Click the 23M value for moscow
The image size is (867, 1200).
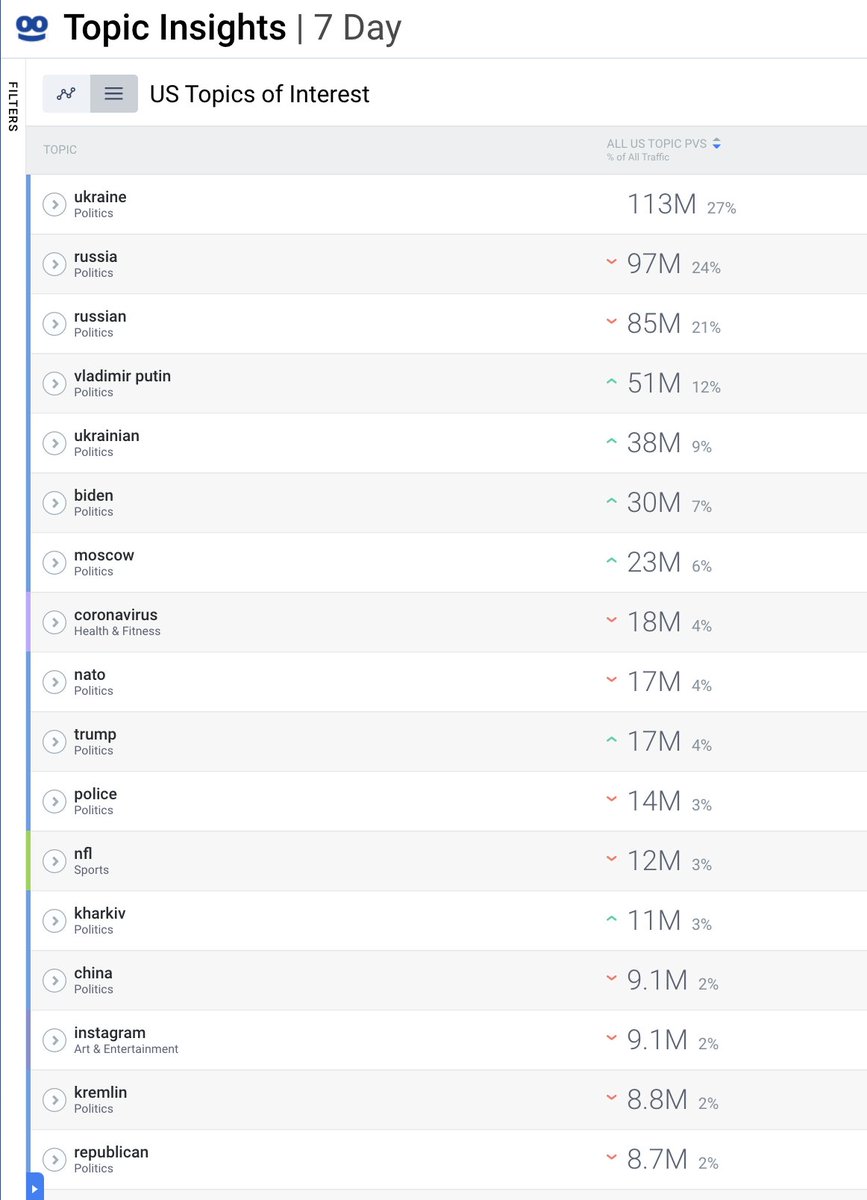(654, 562)
